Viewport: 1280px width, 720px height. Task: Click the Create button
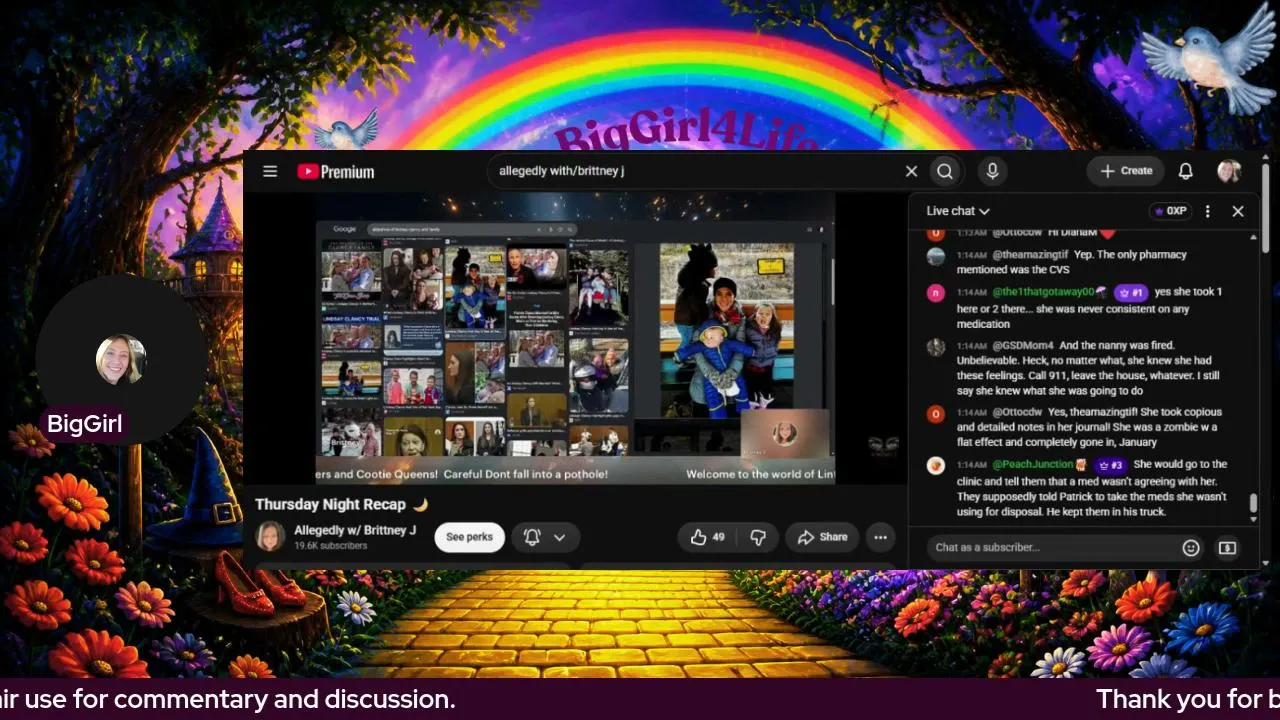pos(1126,171)
